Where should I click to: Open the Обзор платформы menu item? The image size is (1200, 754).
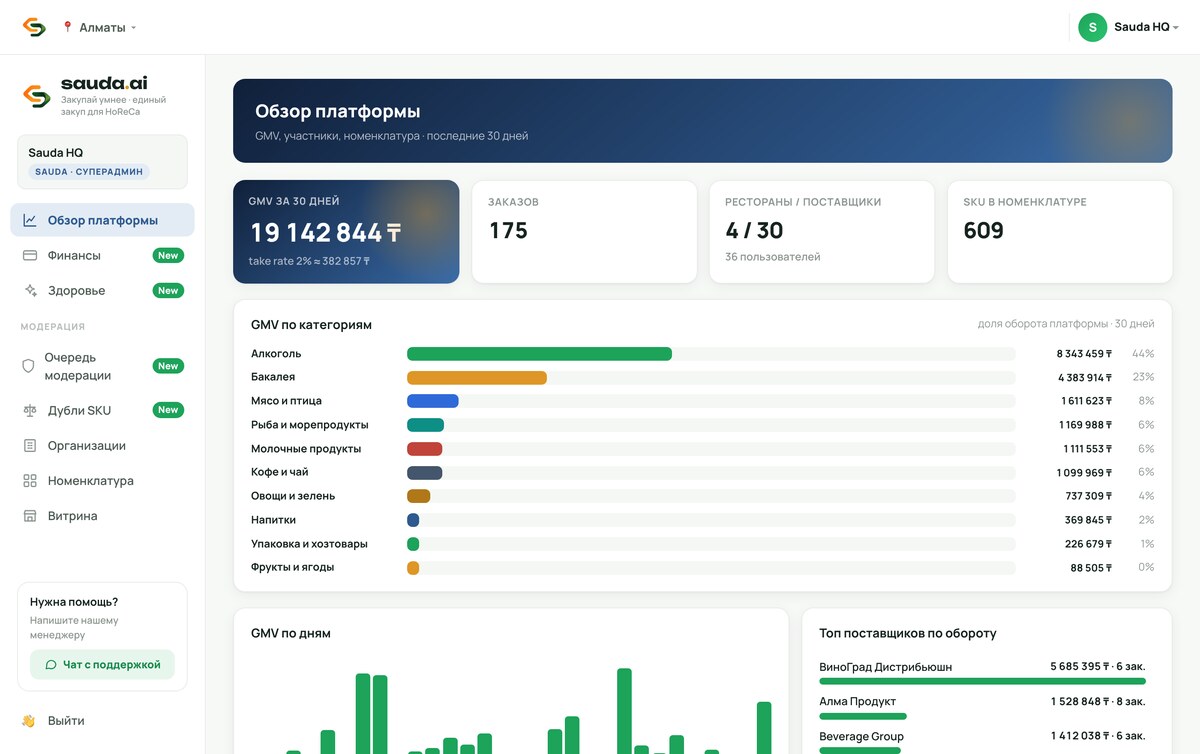click(102, 220)
